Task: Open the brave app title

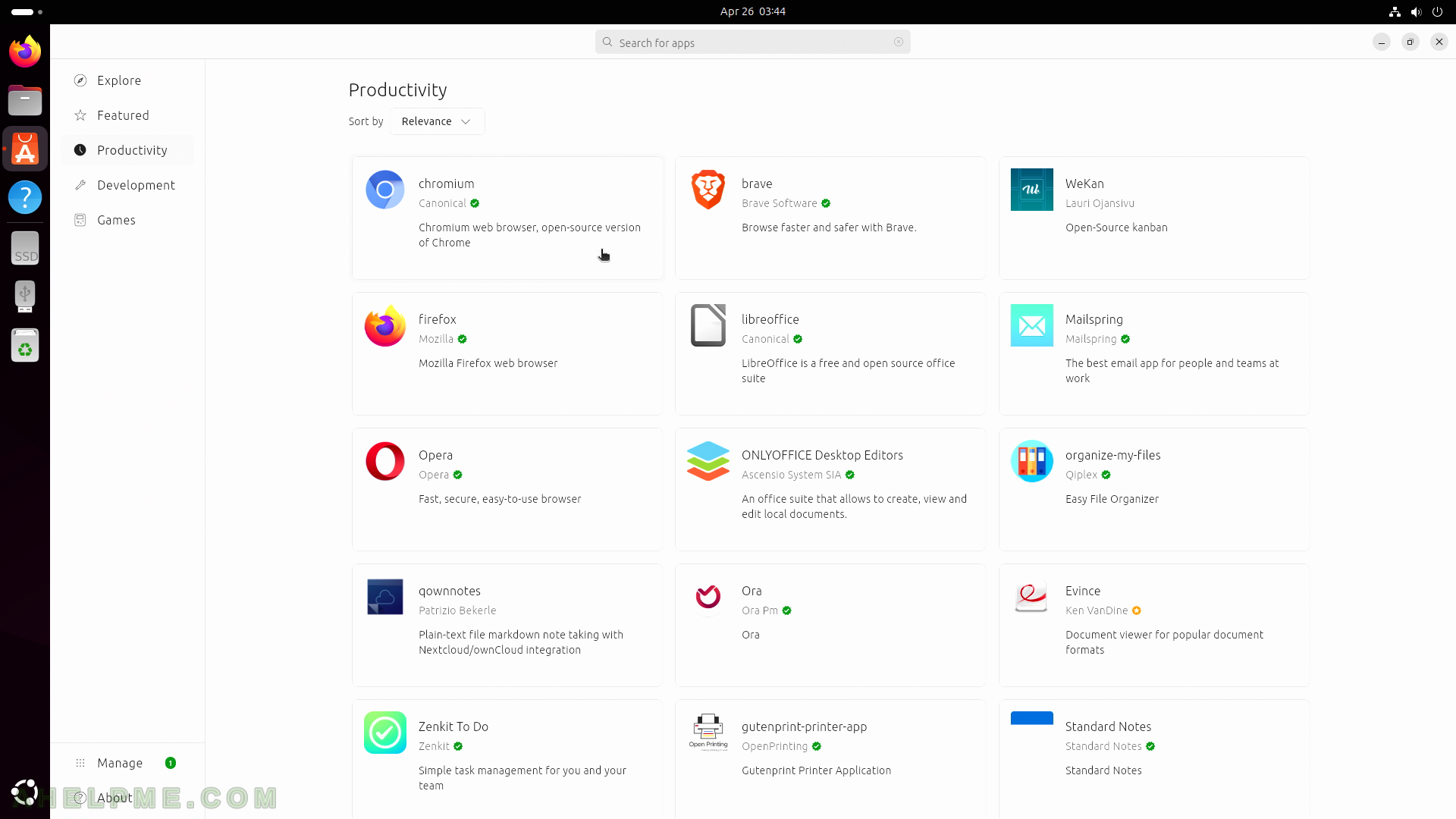Action: click(x=757, y=184)
